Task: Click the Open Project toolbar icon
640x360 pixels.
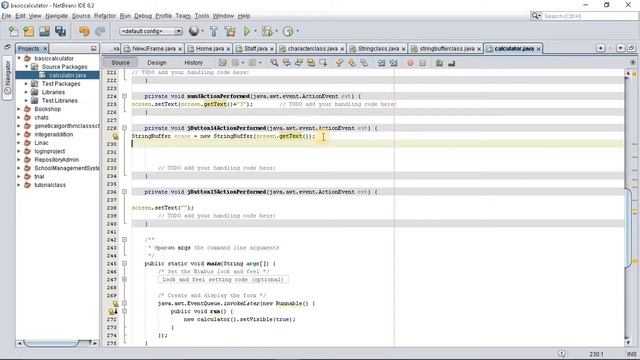Action: tap(44, 31)
